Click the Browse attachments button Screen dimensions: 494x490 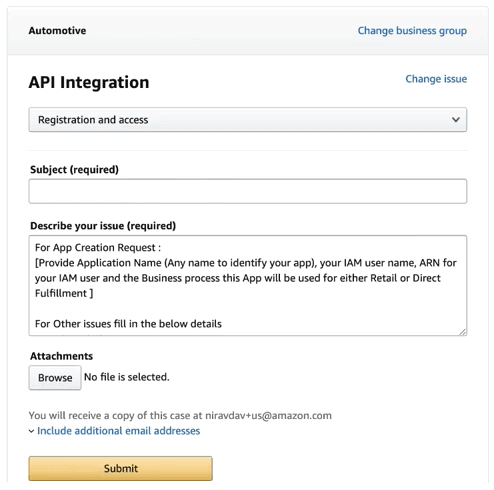click(55, 378)
